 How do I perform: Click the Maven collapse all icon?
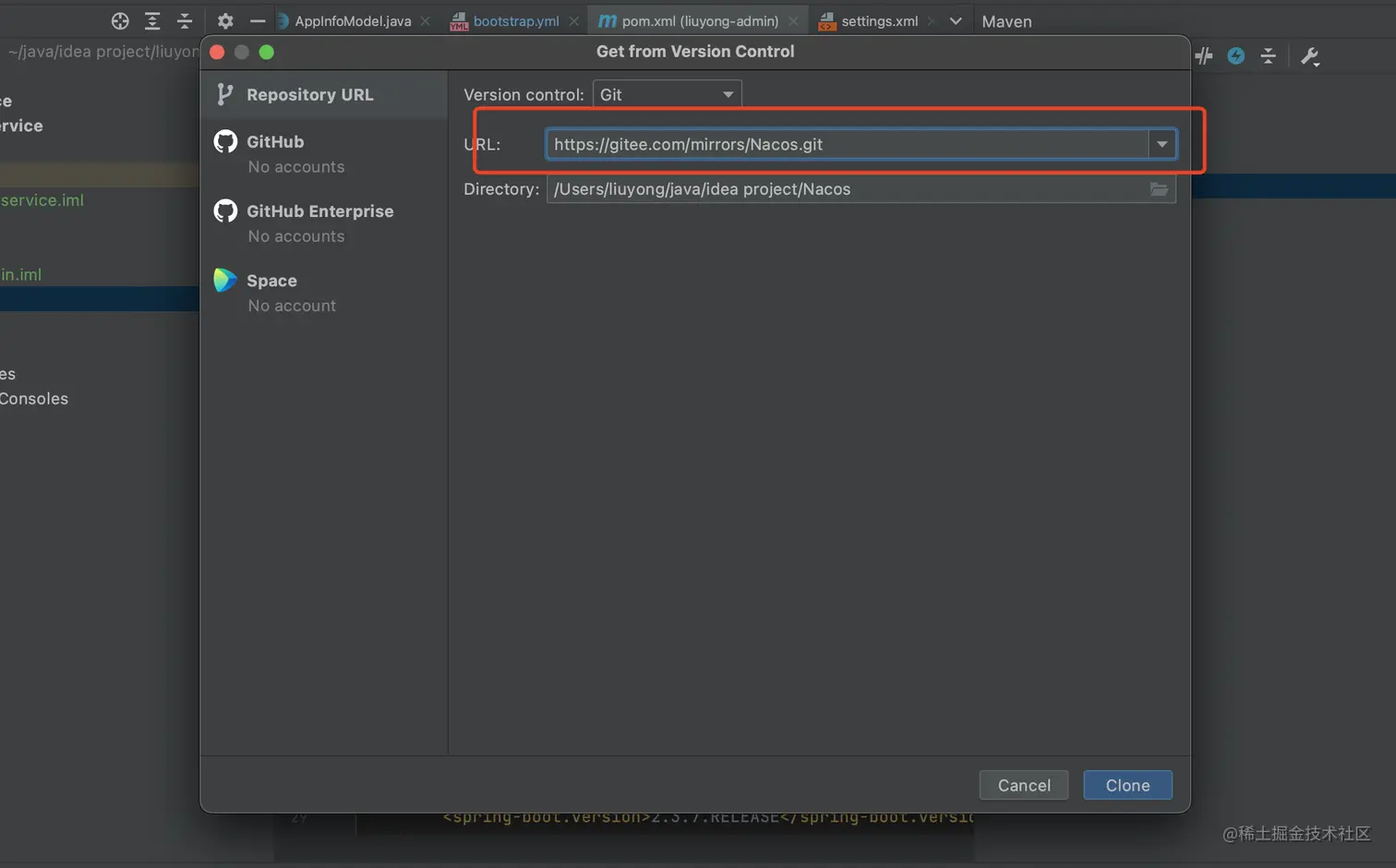coord(1269,56)
